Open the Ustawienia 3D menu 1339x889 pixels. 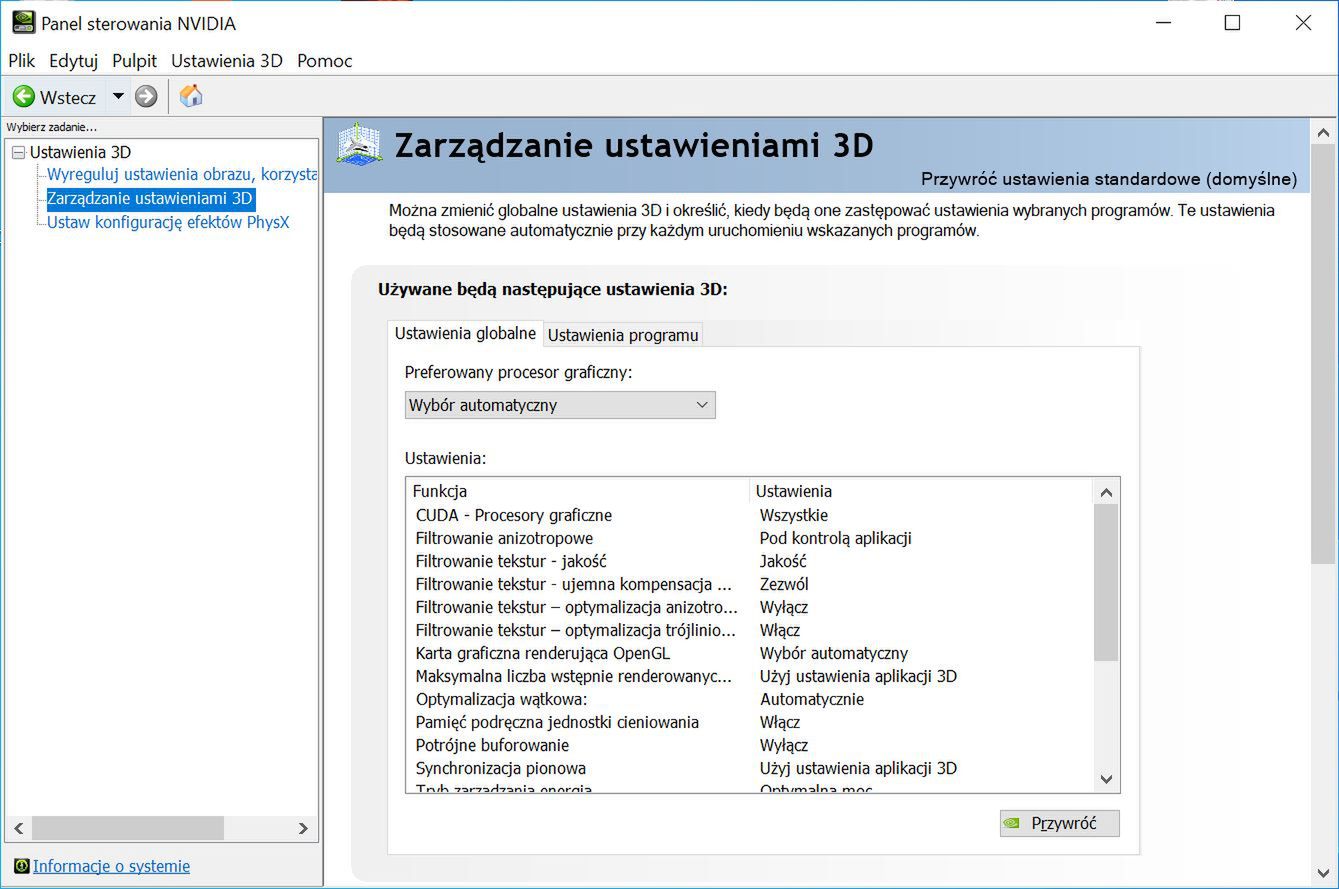click(226, 60)
